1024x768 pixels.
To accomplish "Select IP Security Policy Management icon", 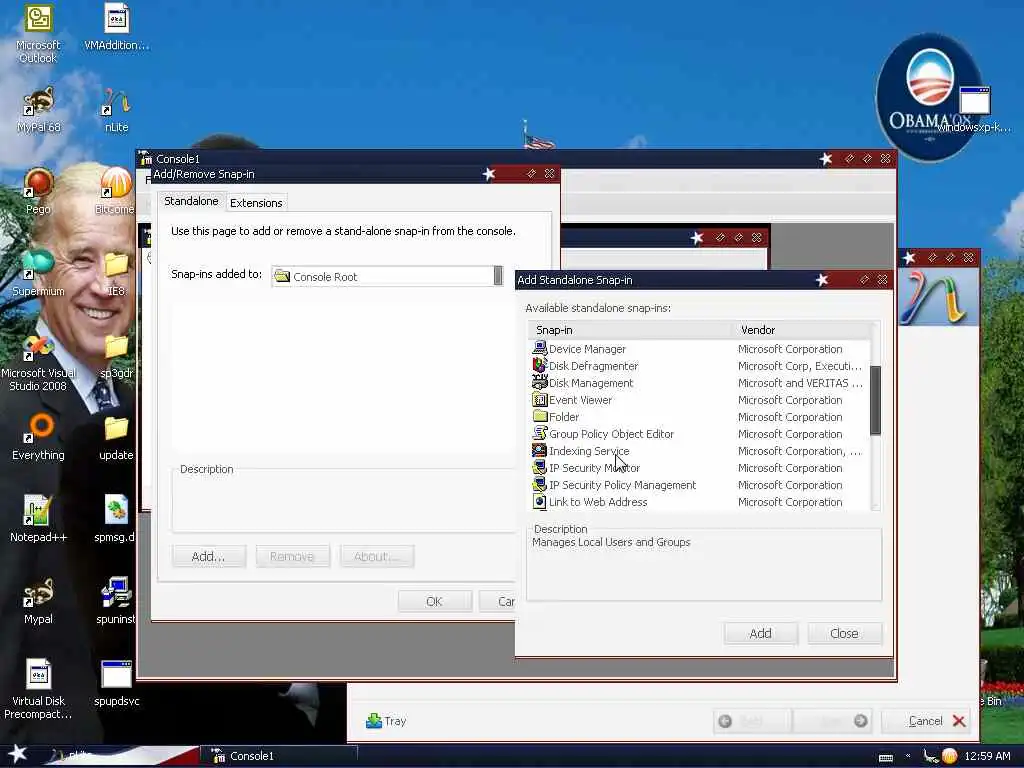I will coord(539,485).
